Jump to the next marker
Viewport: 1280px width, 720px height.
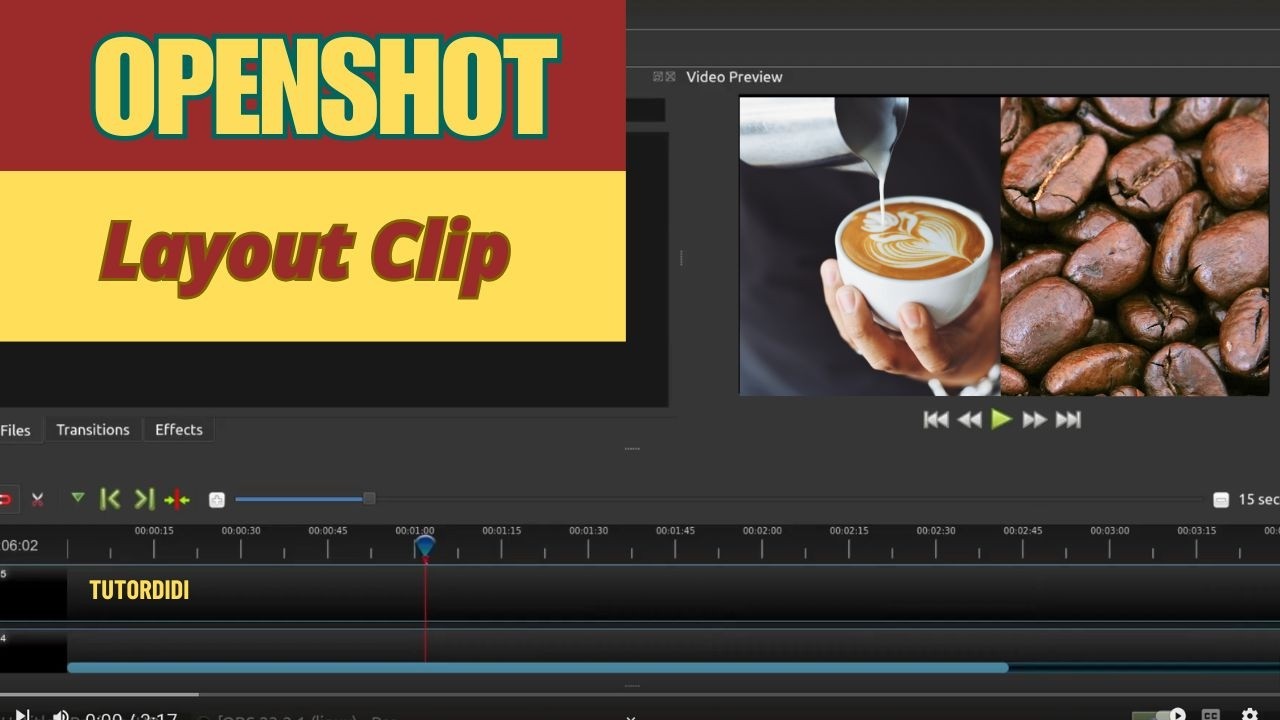point(144,499)
